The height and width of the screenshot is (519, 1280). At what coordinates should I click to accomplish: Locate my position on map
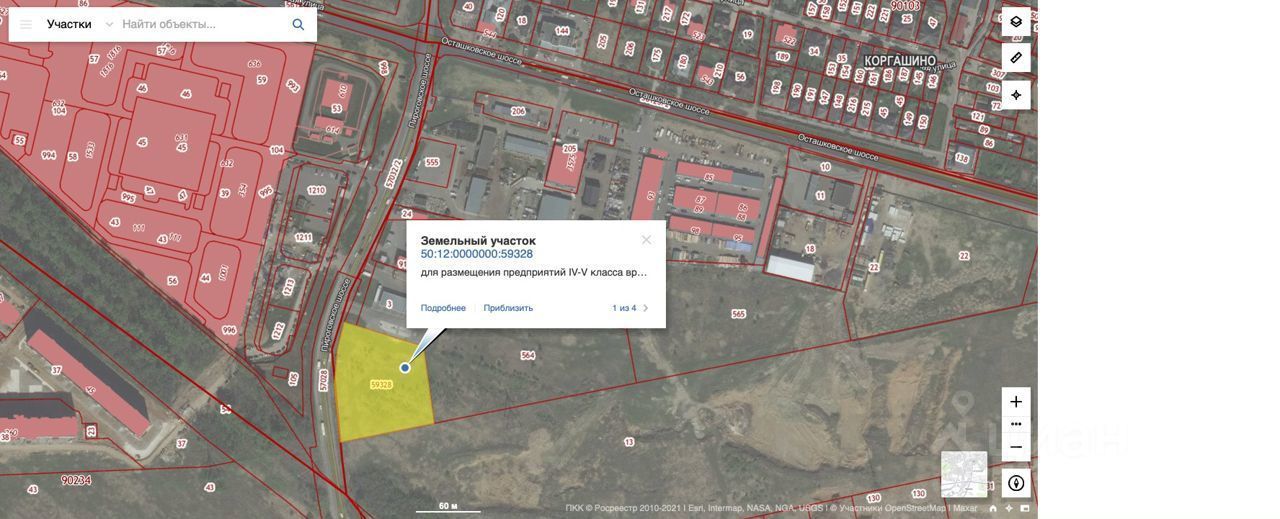pos(1016,95)
